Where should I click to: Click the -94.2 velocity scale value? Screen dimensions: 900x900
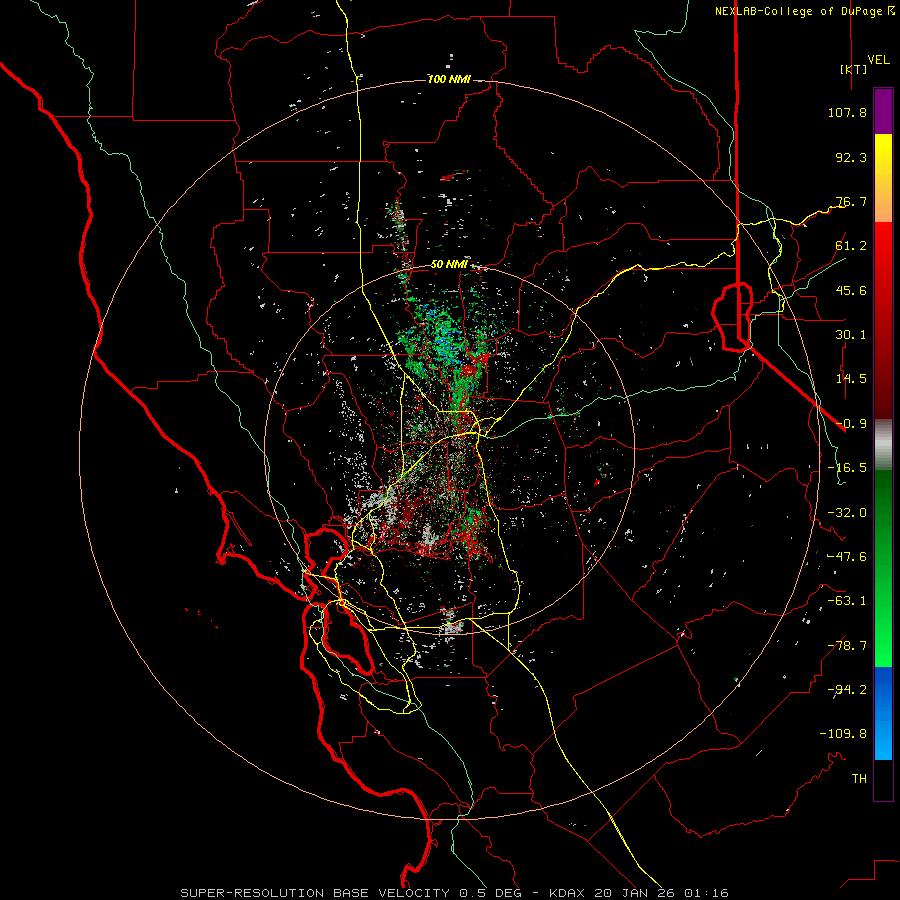(x=847, y=690)
